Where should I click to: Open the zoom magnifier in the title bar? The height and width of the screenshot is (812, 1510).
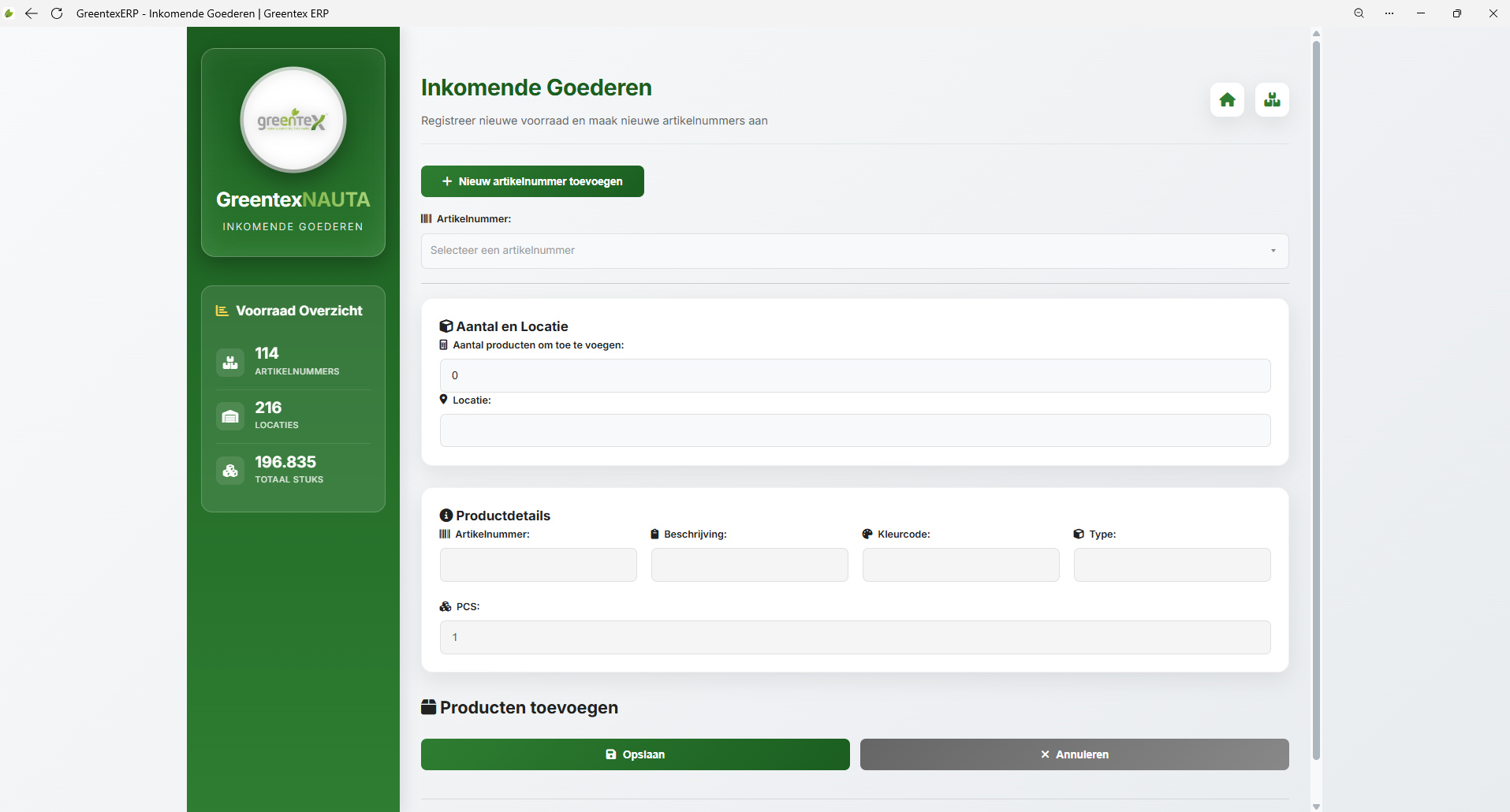coord(1359,13)
